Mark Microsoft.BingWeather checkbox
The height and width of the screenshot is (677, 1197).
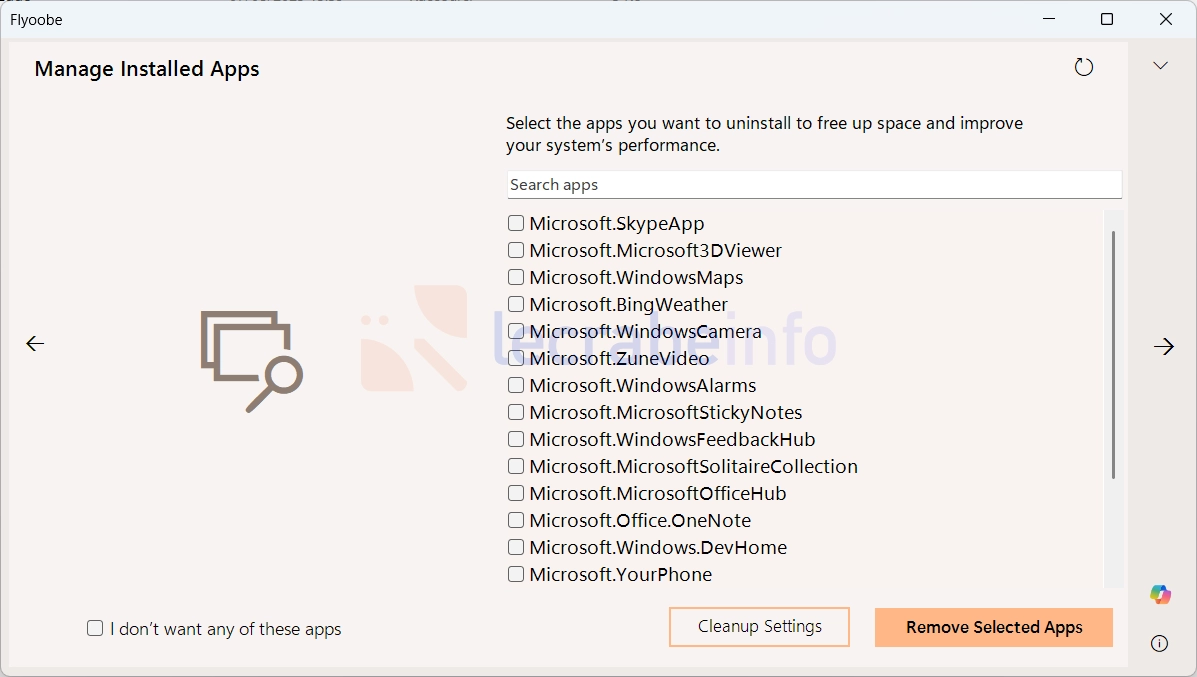(516, 304)
